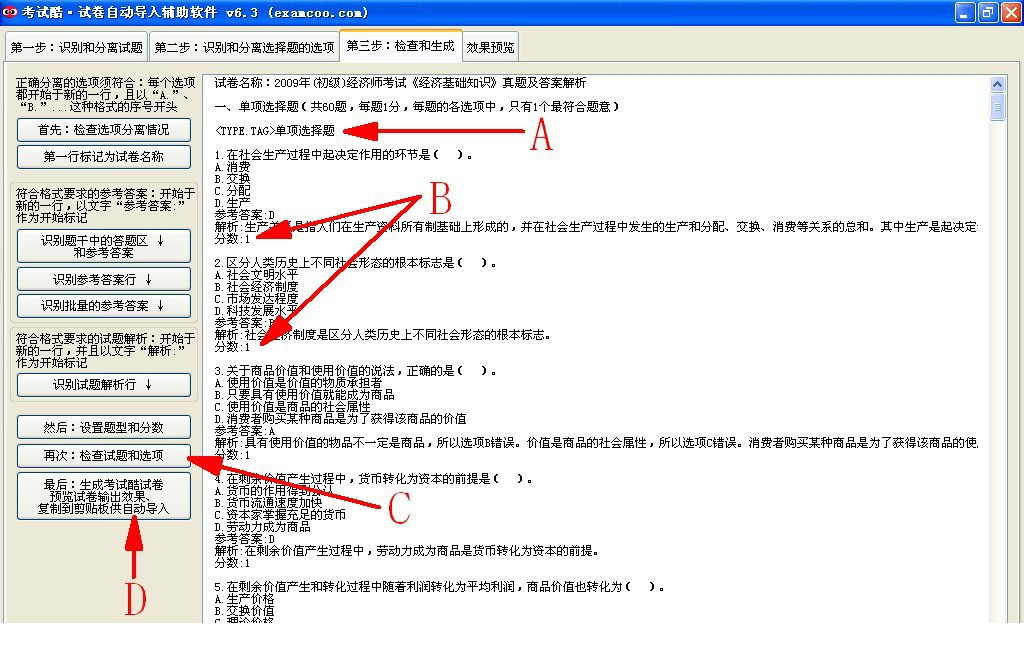This screenshot has width=1024, height=647.
Task: Click option B.交换价值 under question 5
Action: pyautogui.click(x=244, y=611)
